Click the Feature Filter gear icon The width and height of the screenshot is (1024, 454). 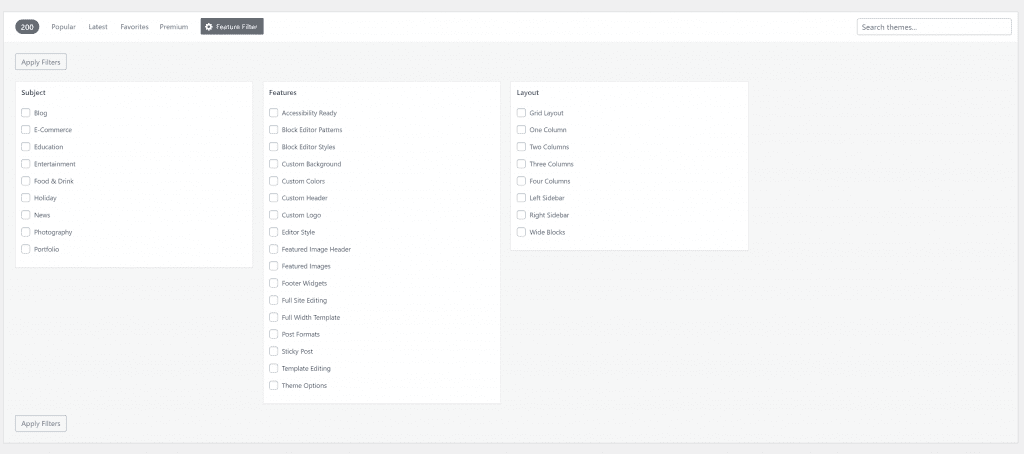(209, 27)
